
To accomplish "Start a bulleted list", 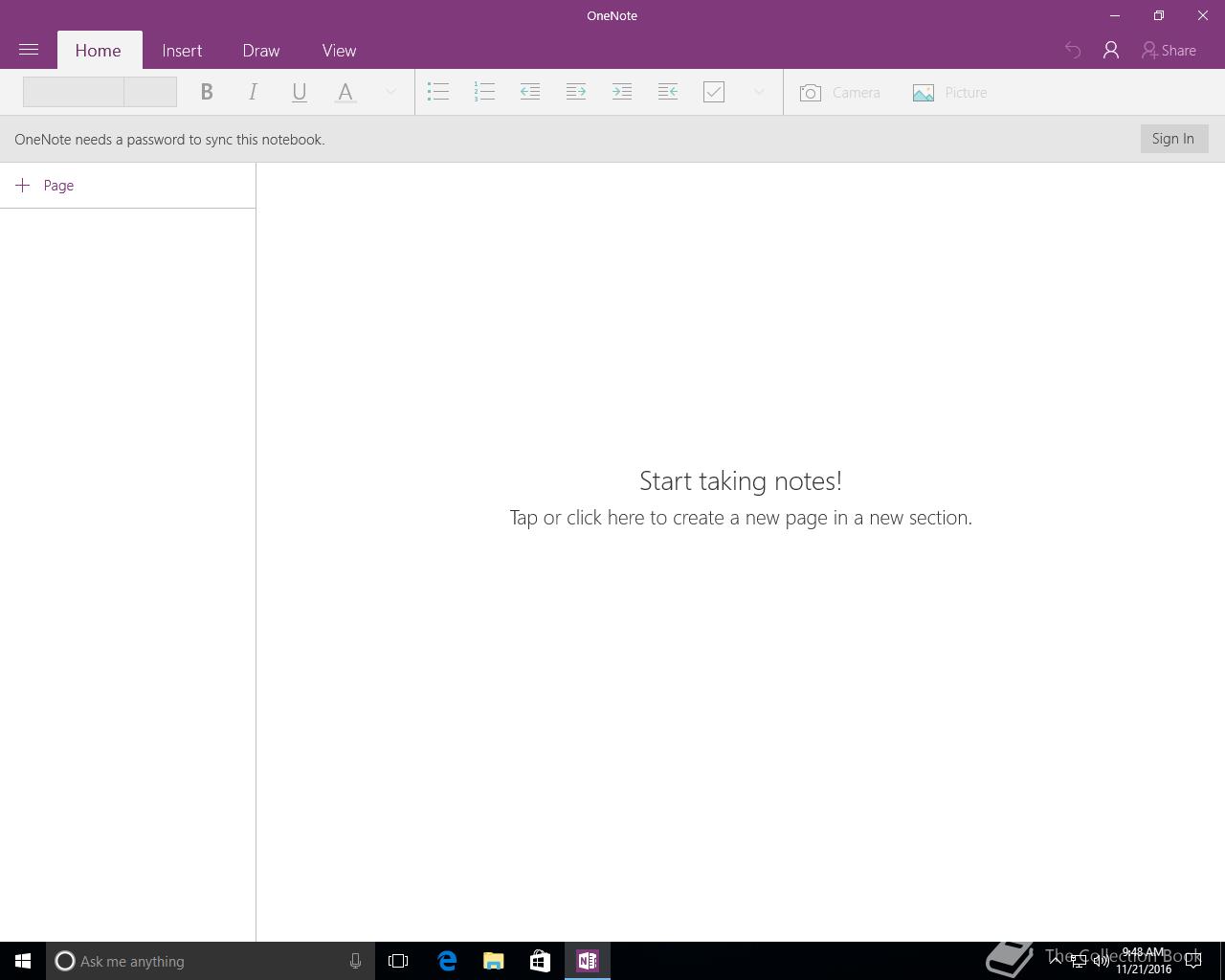I will coord(438,92).
